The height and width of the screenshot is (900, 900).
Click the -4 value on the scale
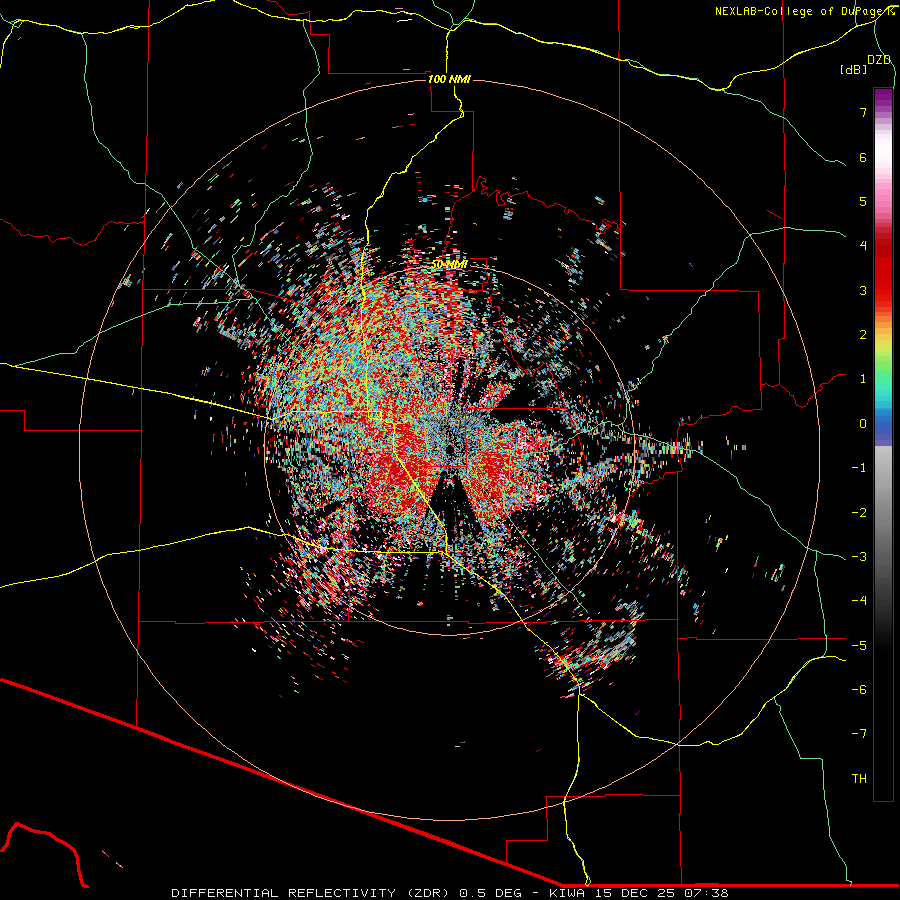859,601
